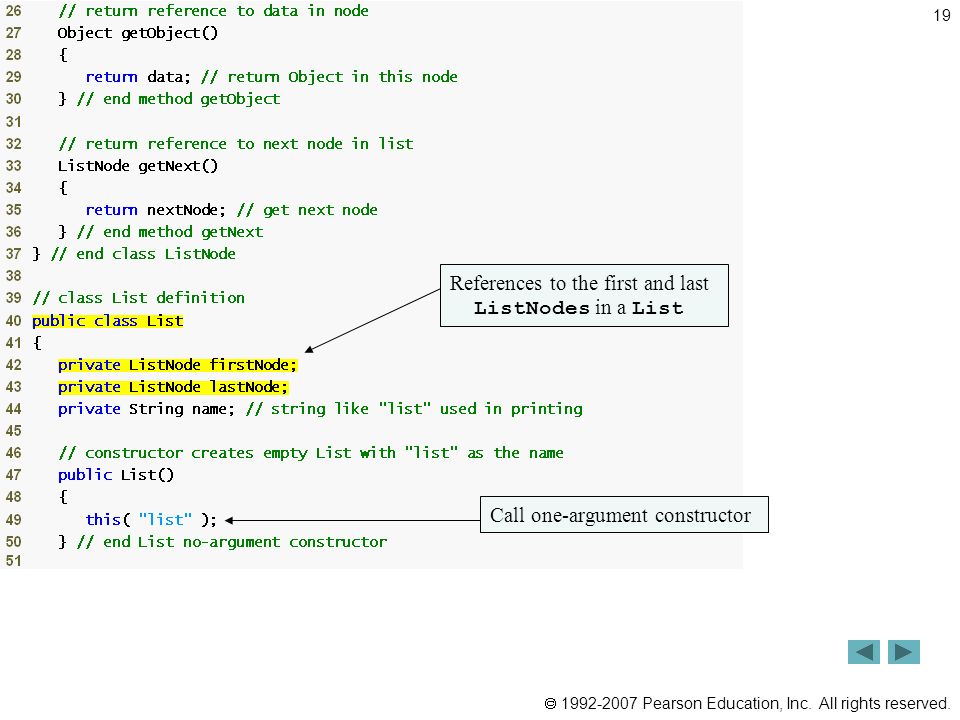Screen dimensions: 960x720
Task: Click '// string like "list" used in printing'
Action: [x=414, y=409]
